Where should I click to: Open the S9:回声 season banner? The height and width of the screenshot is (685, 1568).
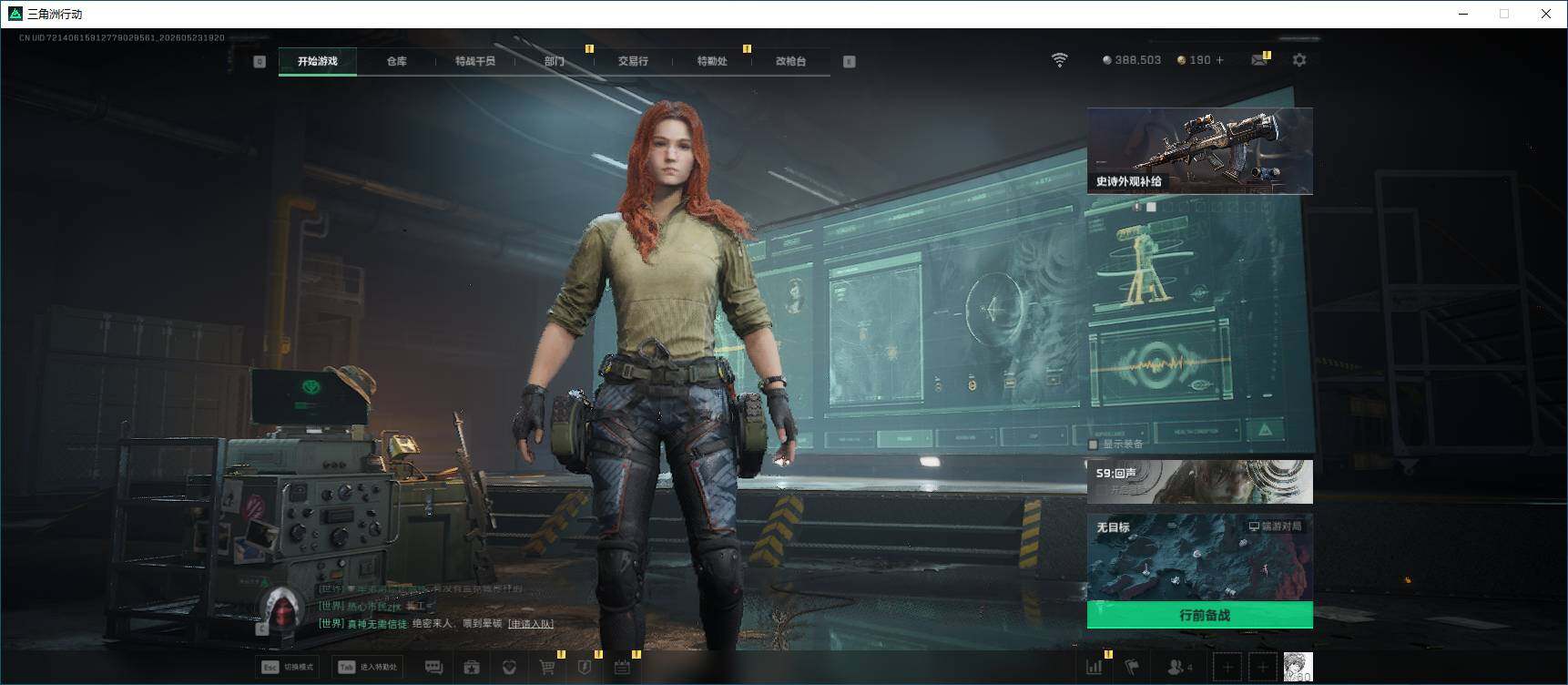(x=1200, y=482)
